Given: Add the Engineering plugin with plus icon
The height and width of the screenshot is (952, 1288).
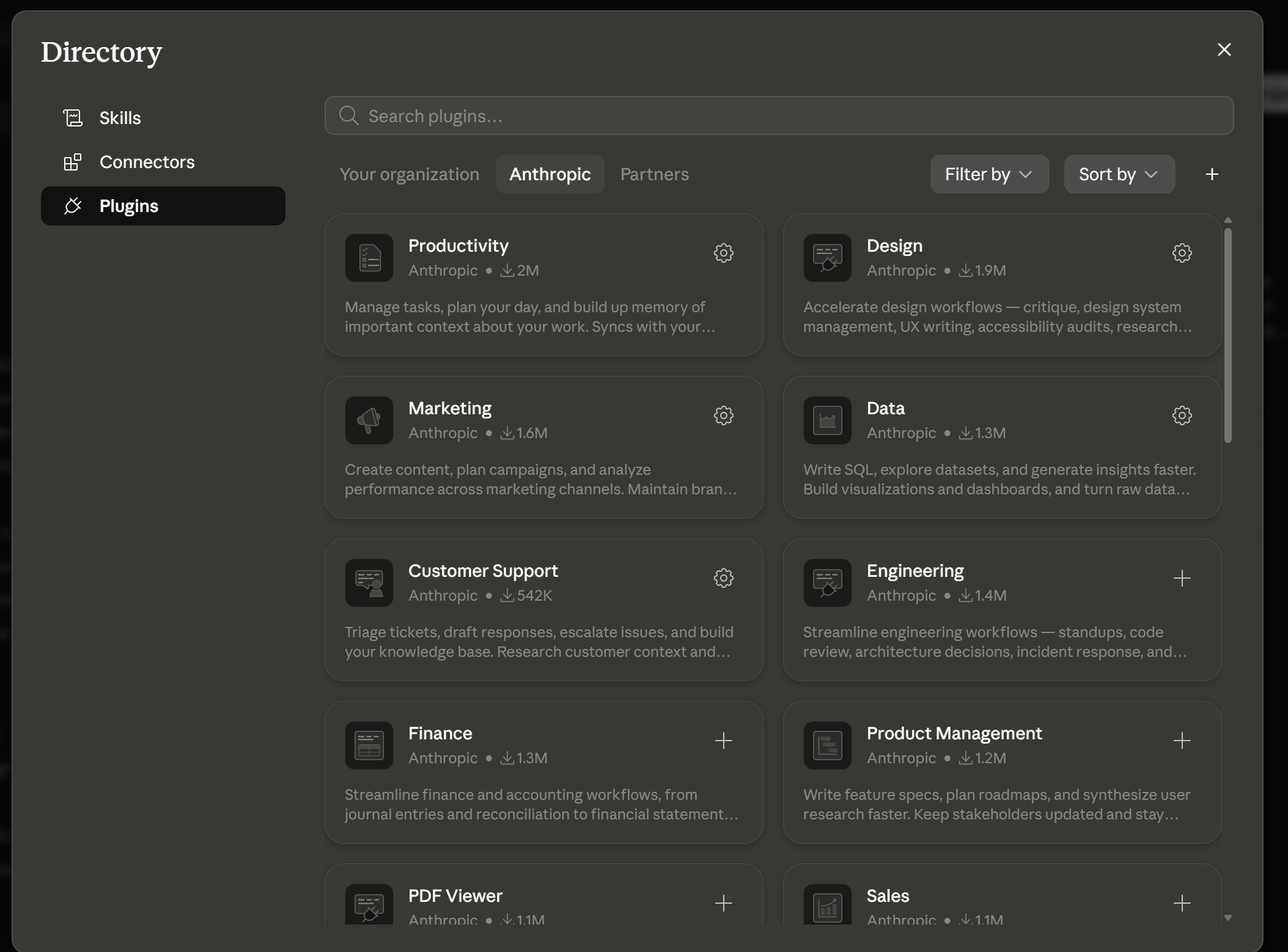Looking at the screenshot, I should (x=1182, y=578).
